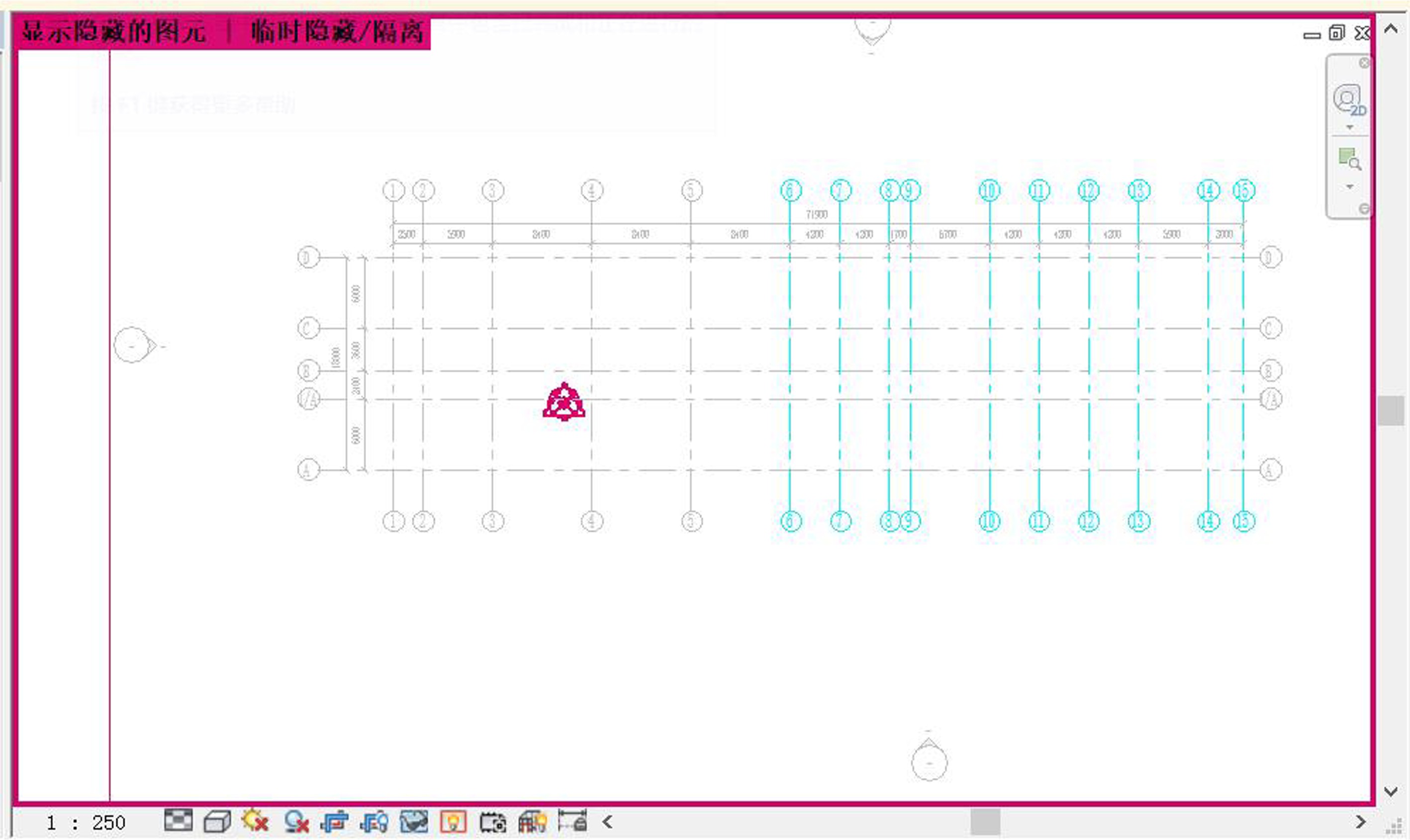Open the Detail Level options
Viewport: 1410px width, 840px height.
click(x=179, y=820)
